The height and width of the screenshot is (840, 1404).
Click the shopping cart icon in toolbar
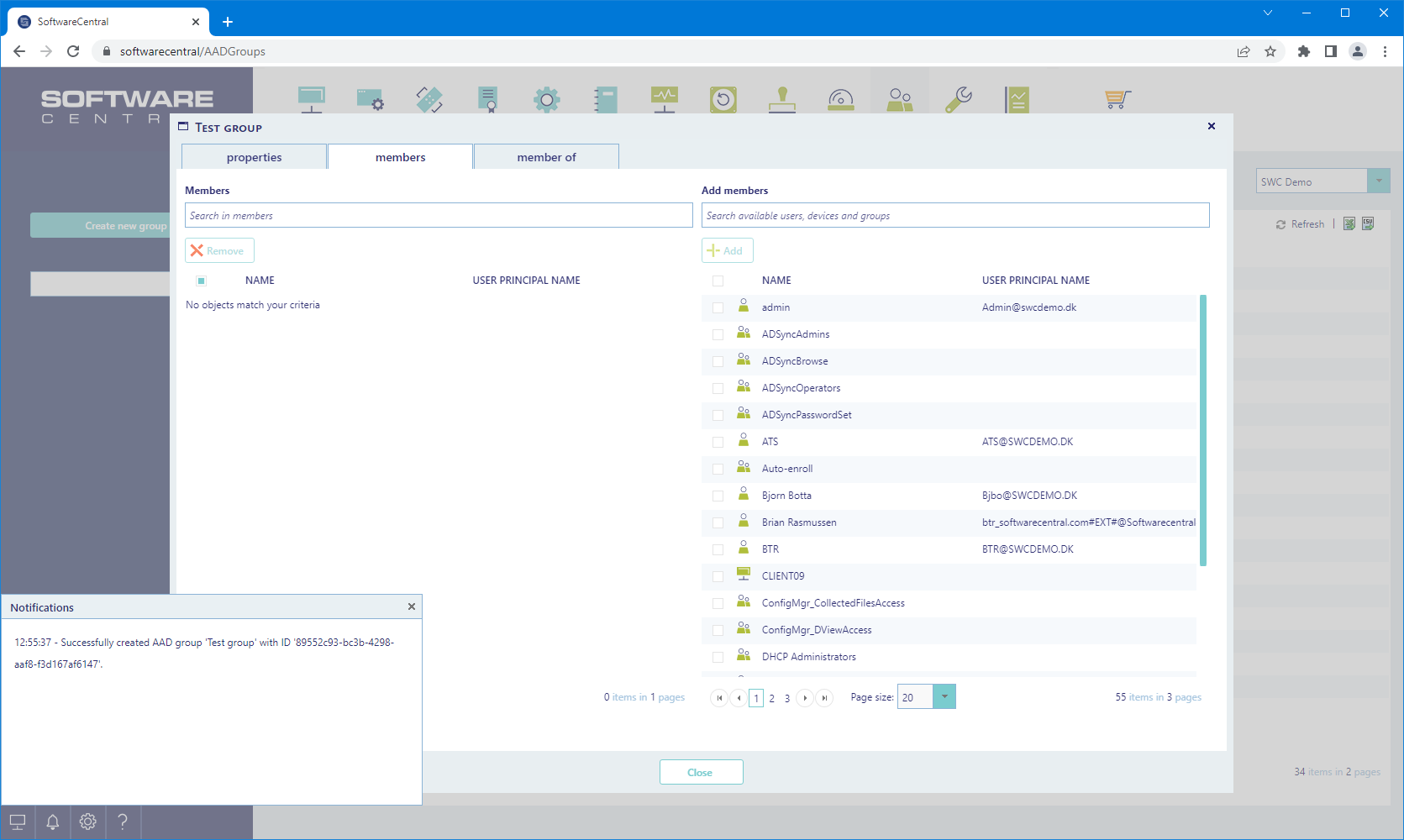click(1117, 99)
